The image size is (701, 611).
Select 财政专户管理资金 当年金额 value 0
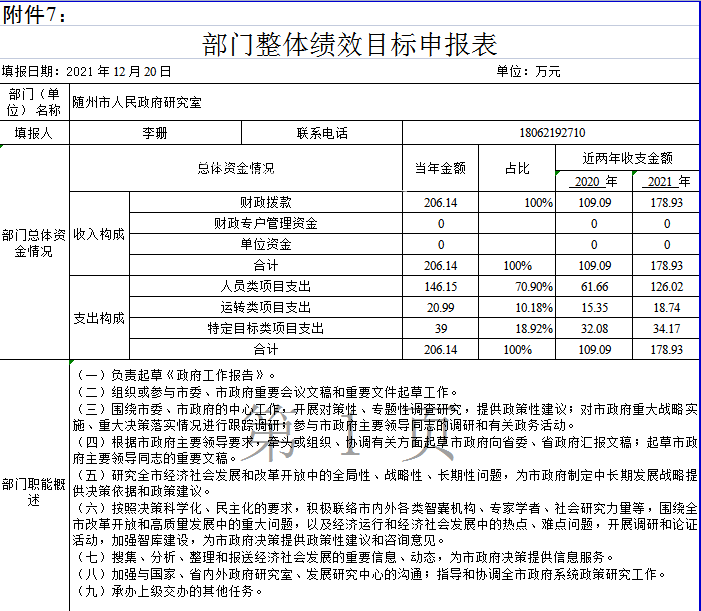[441, 223]
